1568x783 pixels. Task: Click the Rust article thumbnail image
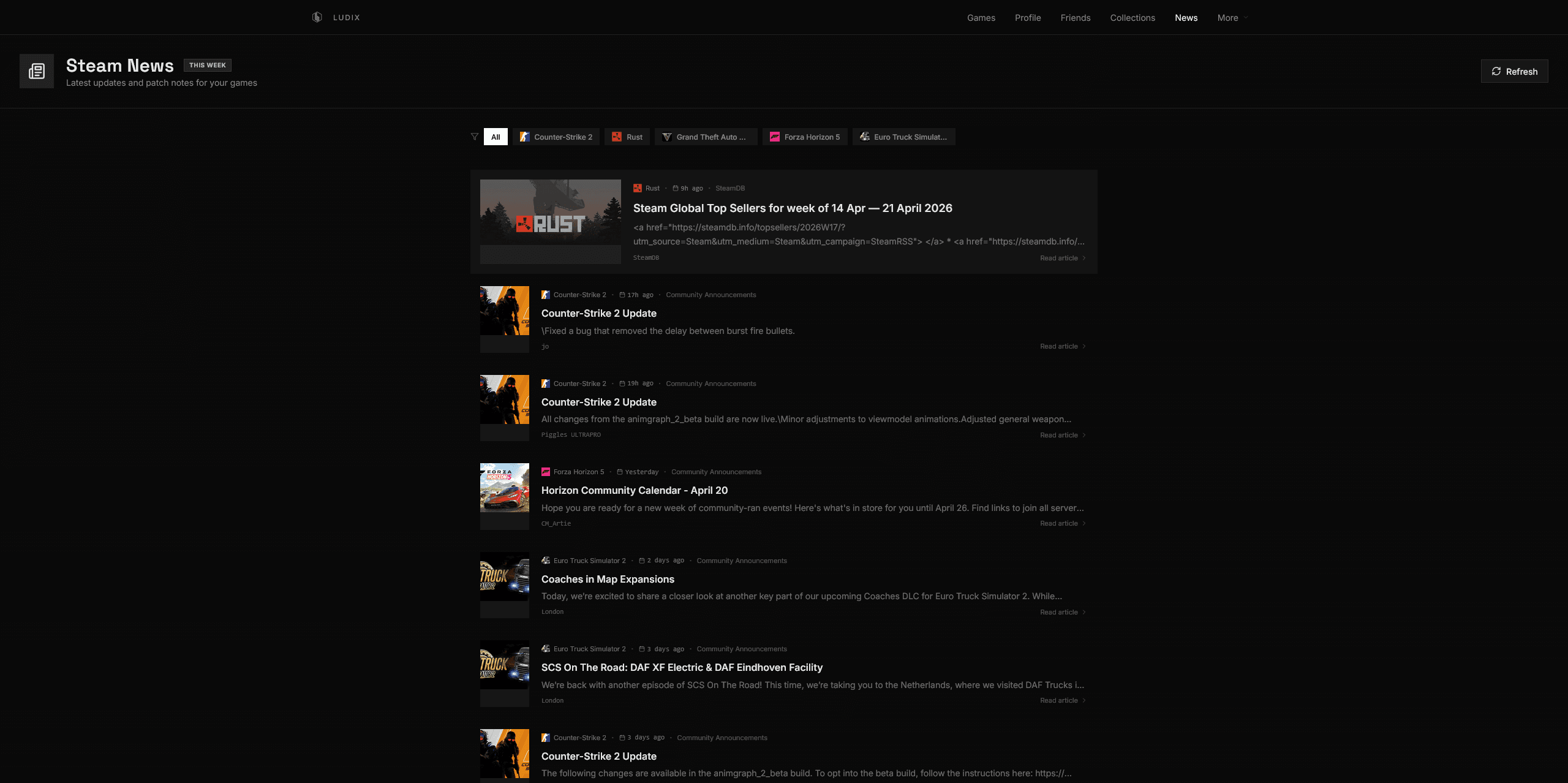[x=551, y=222]
